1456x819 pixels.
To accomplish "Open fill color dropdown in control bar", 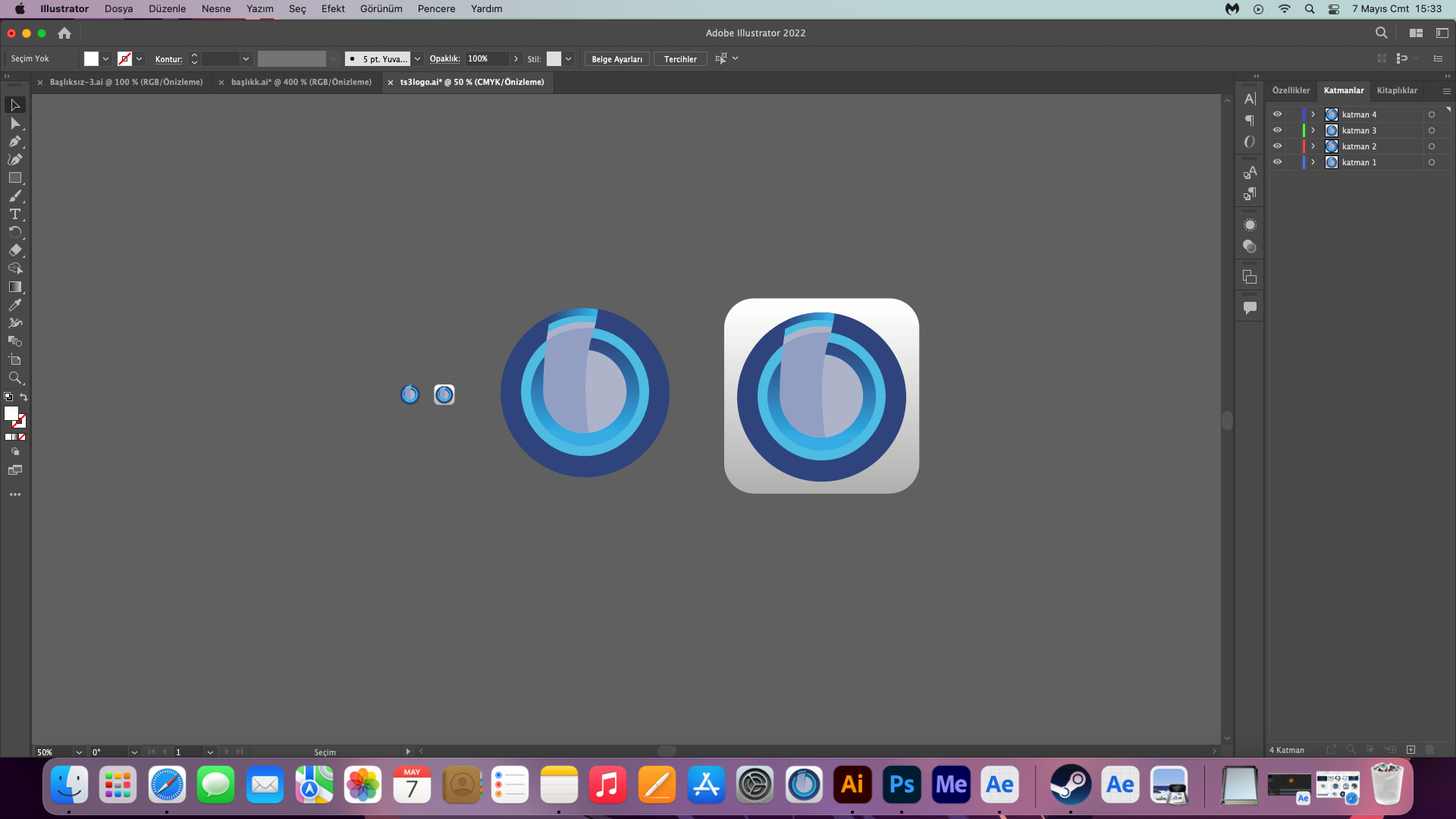I will coord(105,59).
